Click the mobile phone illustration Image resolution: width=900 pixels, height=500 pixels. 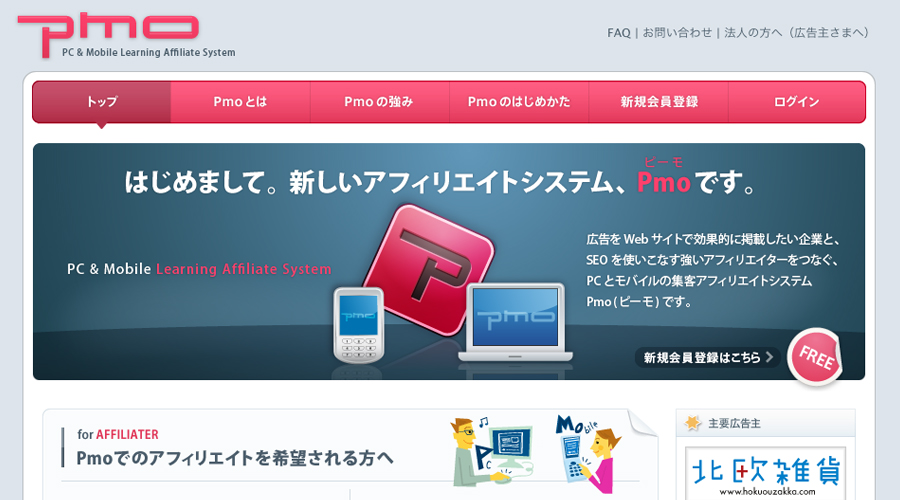358,325
